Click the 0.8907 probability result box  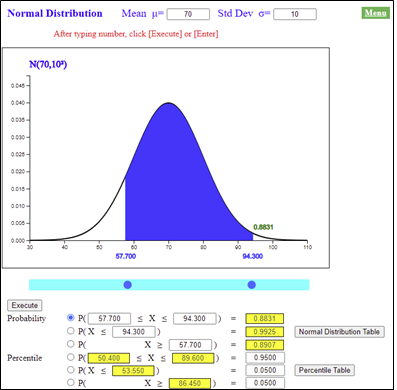265,345
